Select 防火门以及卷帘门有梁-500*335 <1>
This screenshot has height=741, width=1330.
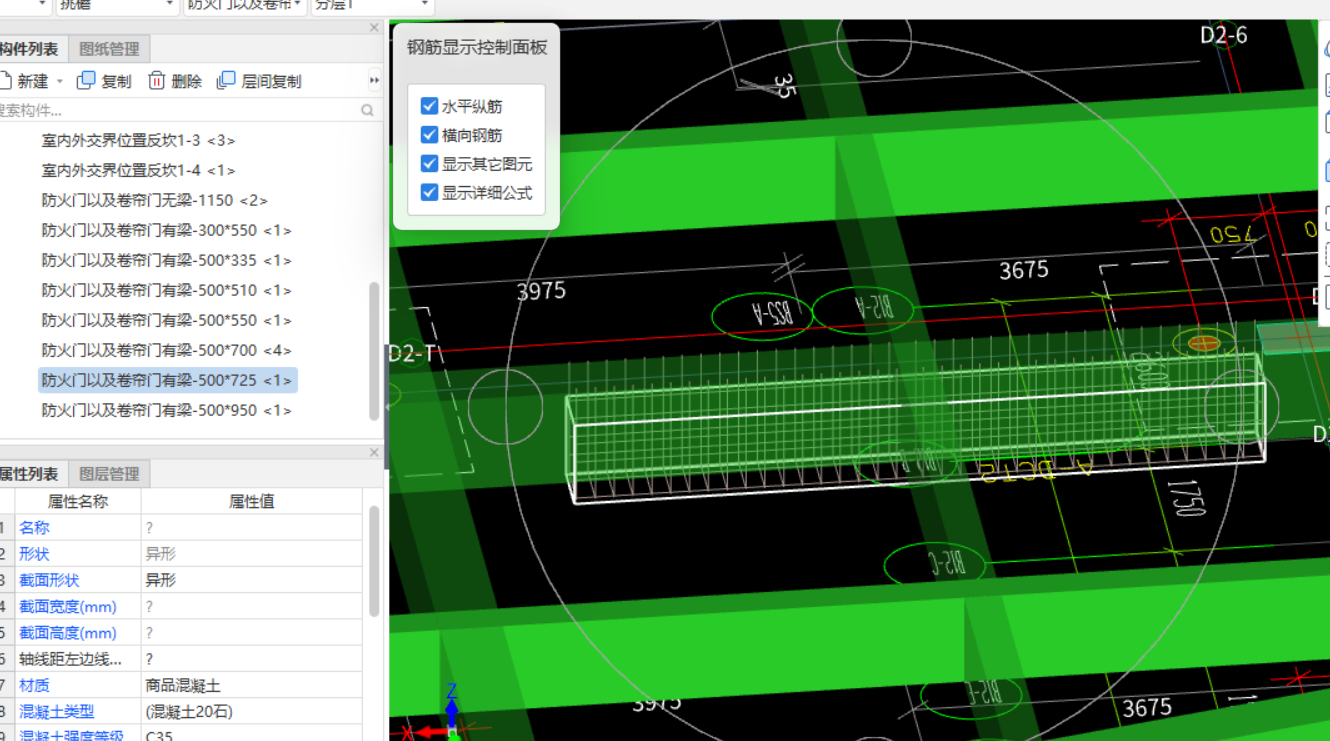point(167,261)
